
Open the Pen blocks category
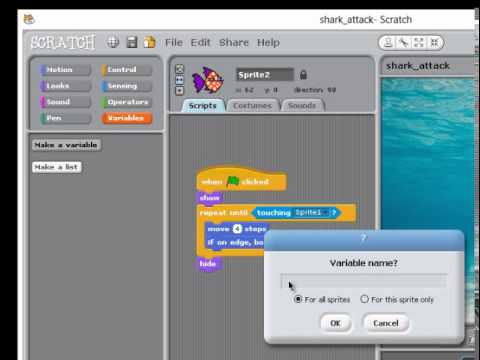(65, 118)
